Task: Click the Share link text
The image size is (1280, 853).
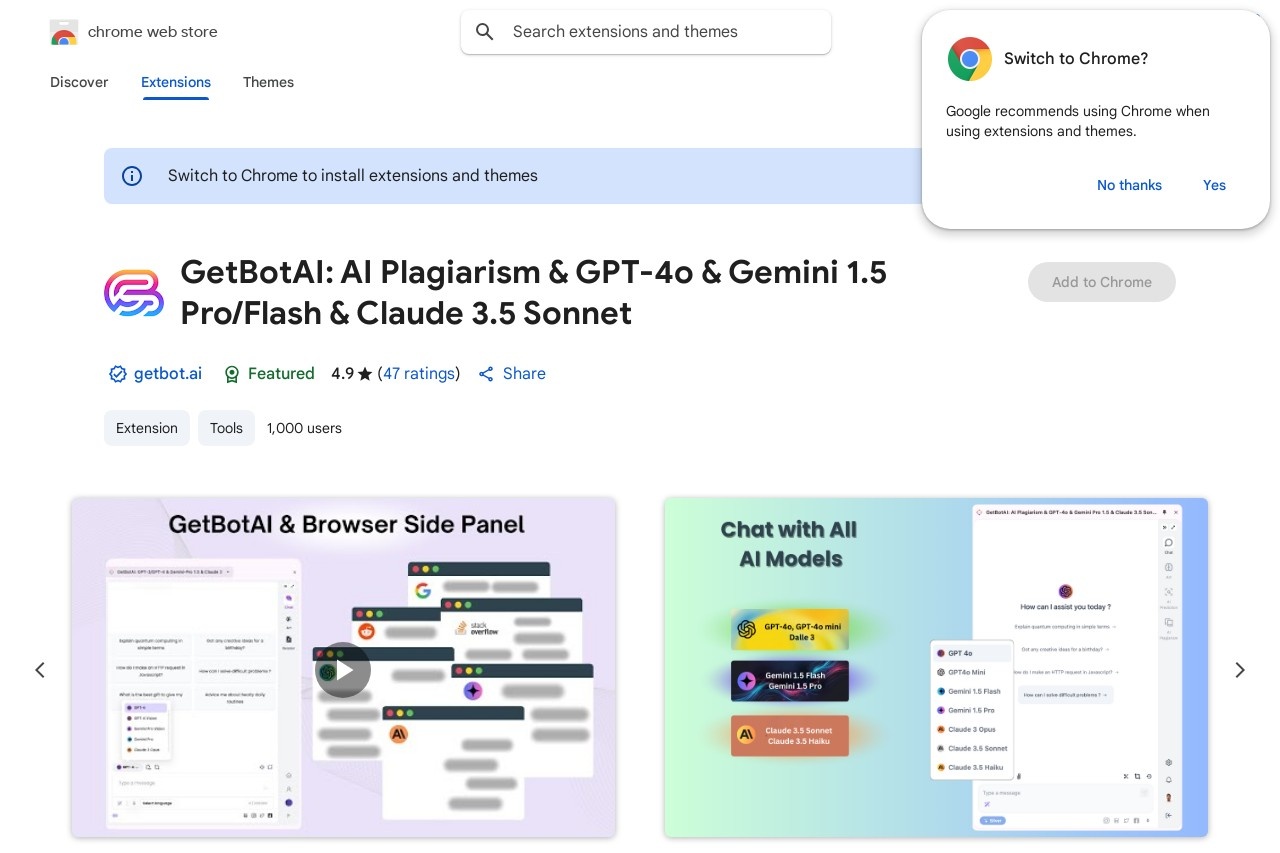Action: pos(524,374)
